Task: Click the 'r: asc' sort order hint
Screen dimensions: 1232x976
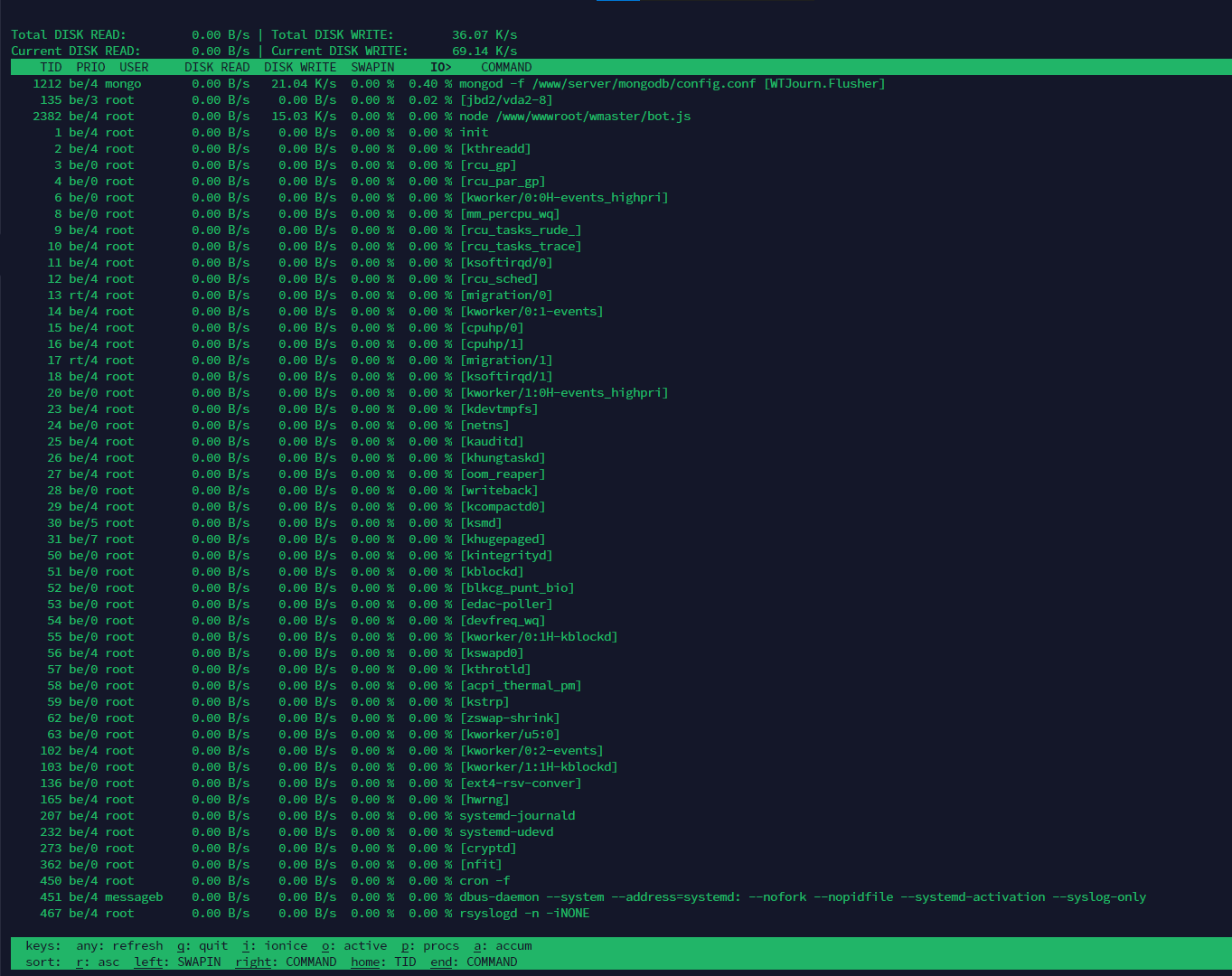Action: click(98, 962)
